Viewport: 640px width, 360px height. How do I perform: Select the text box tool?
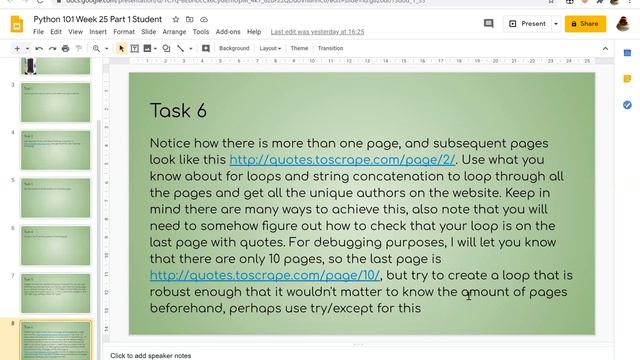pos(134,49)
